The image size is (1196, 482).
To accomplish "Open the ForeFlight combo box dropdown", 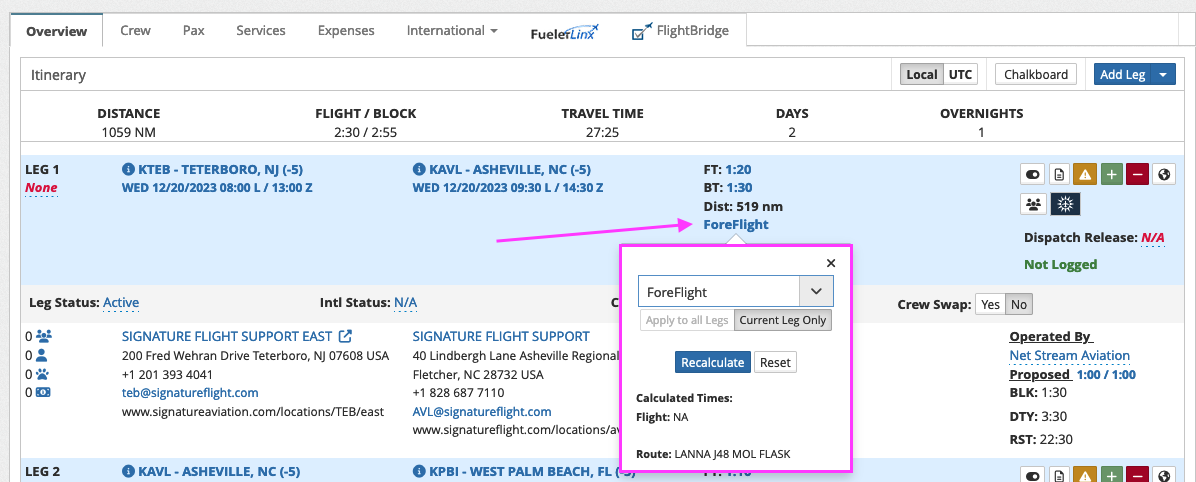I will point(815,291).
